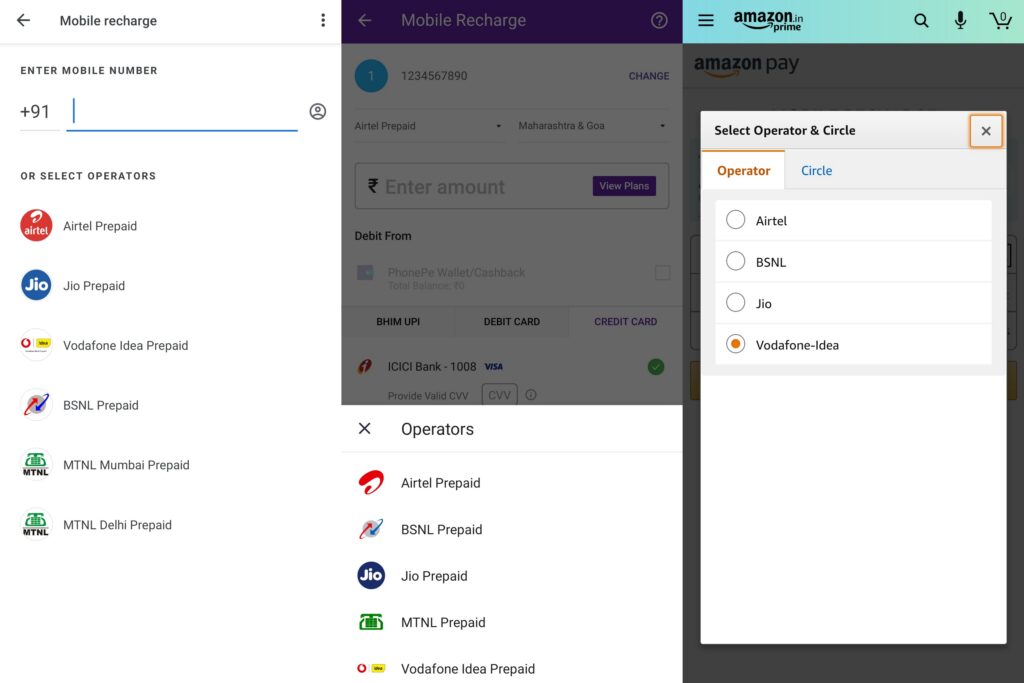Click CHANGE next to 1234567890

(x=648, y=76)
